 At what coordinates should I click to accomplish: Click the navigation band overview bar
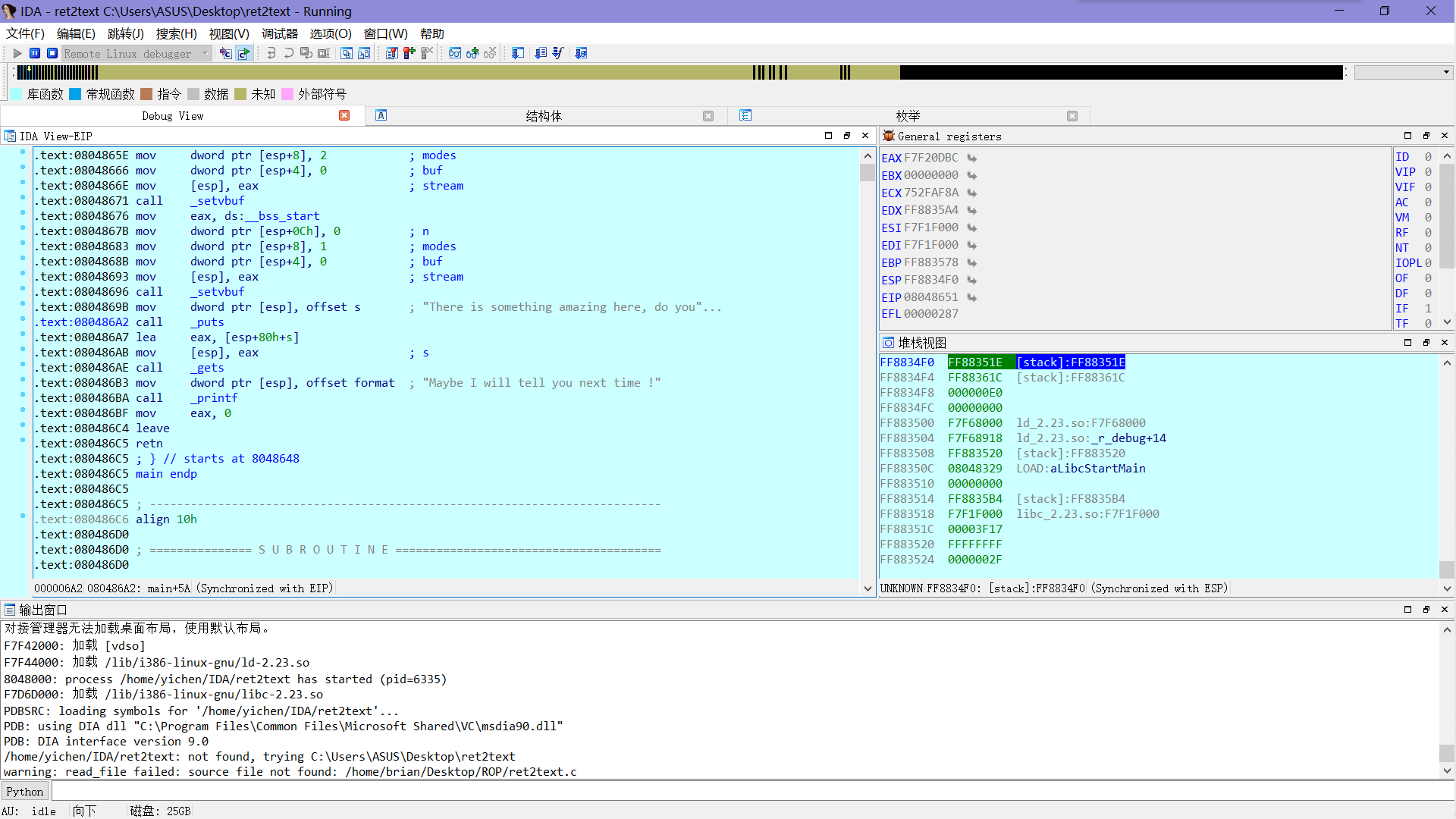680,72
